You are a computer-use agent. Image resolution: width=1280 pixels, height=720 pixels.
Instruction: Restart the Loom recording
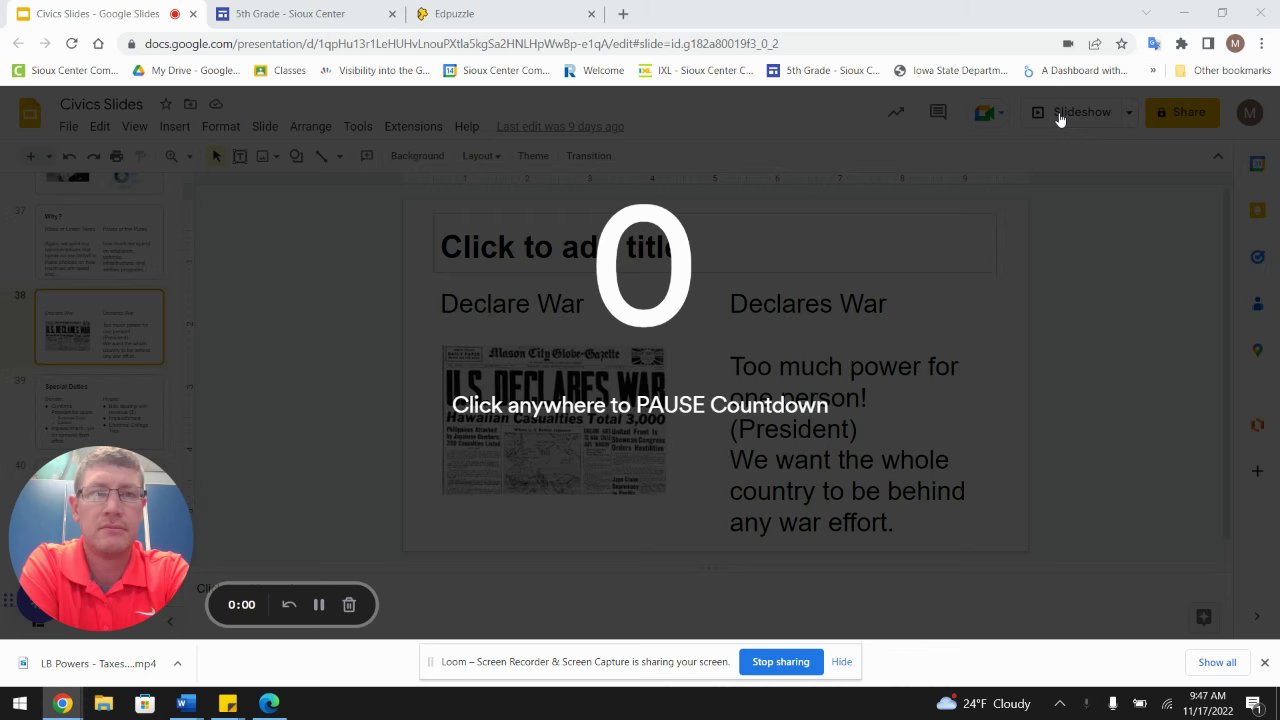tap(289, 605)
